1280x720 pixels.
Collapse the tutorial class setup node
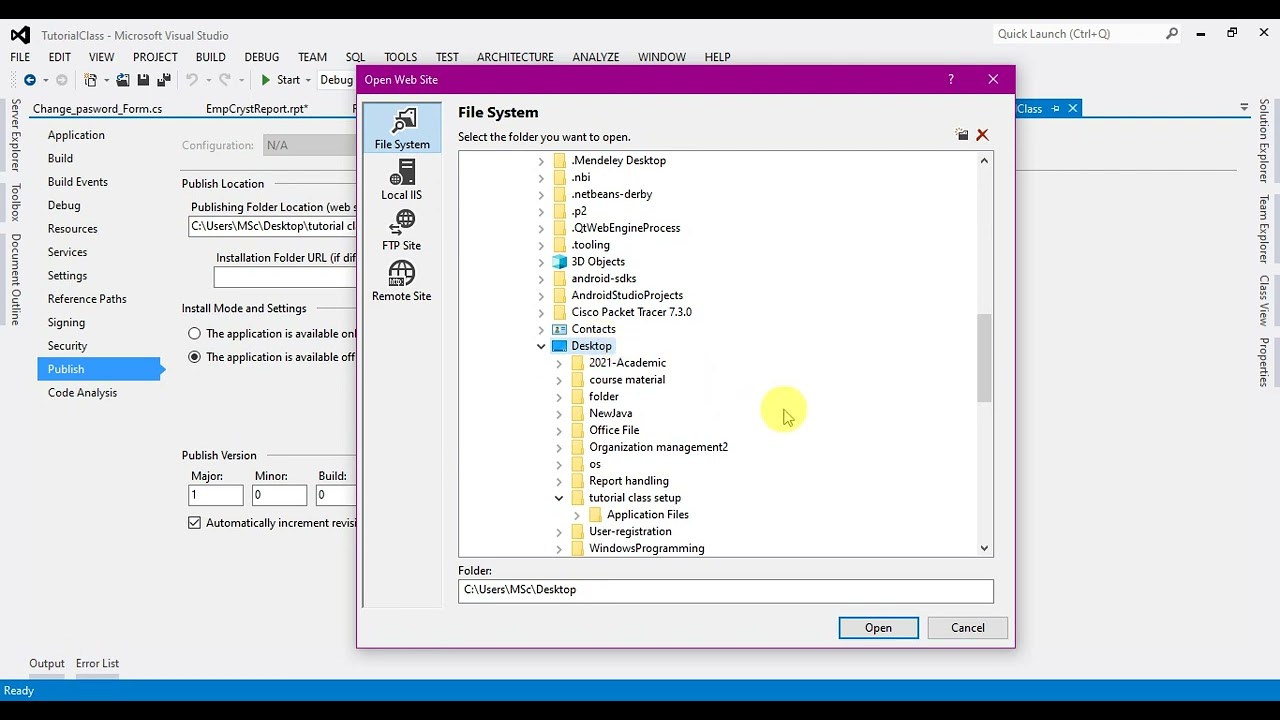tap(559, 498)
